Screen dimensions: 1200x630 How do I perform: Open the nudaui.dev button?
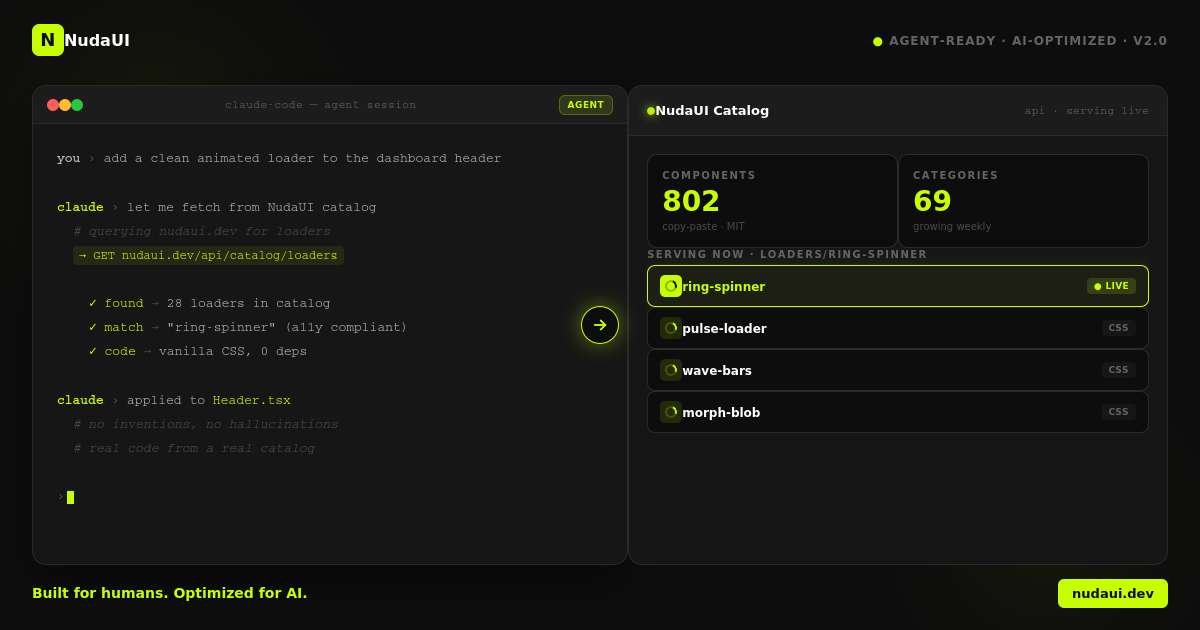coord(1113,593)
